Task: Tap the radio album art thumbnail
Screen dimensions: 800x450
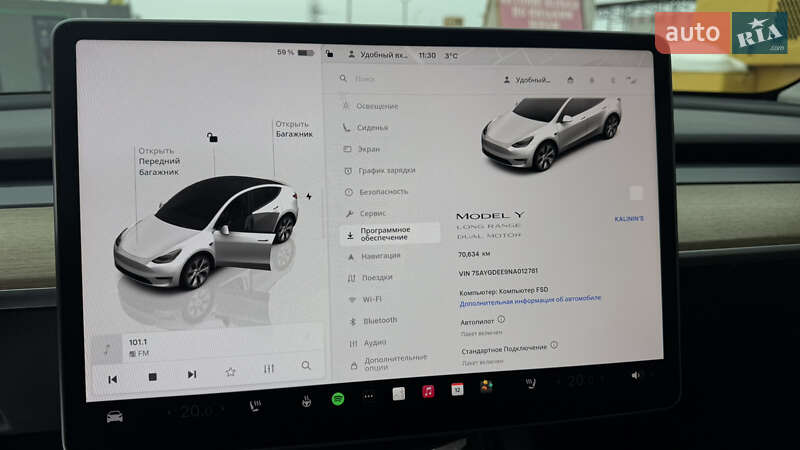Action: tap(107, 349)
